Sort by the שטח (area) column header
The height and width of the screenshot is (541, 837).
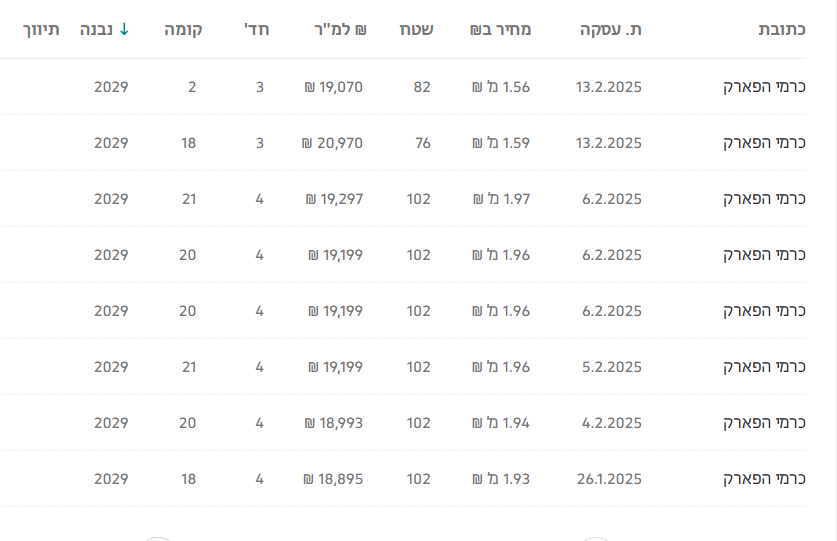(416, 30)
